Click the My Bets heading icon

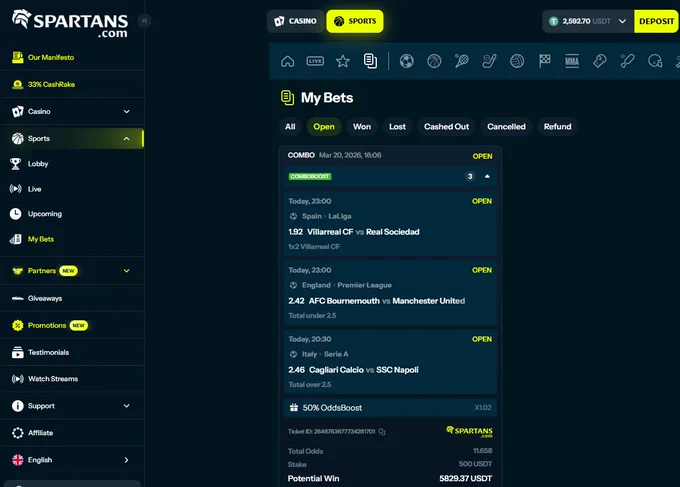287,98
